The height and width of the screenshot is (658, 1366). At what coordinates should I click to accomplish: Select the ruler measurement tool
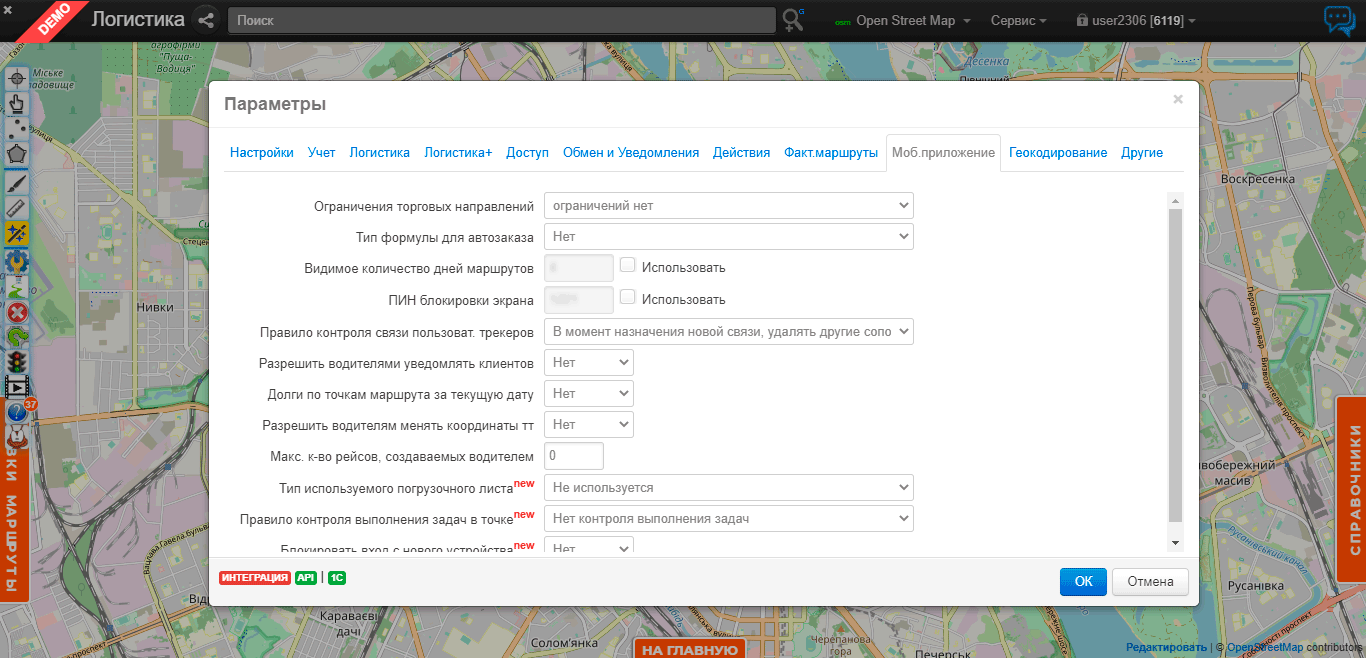point(17,208)
